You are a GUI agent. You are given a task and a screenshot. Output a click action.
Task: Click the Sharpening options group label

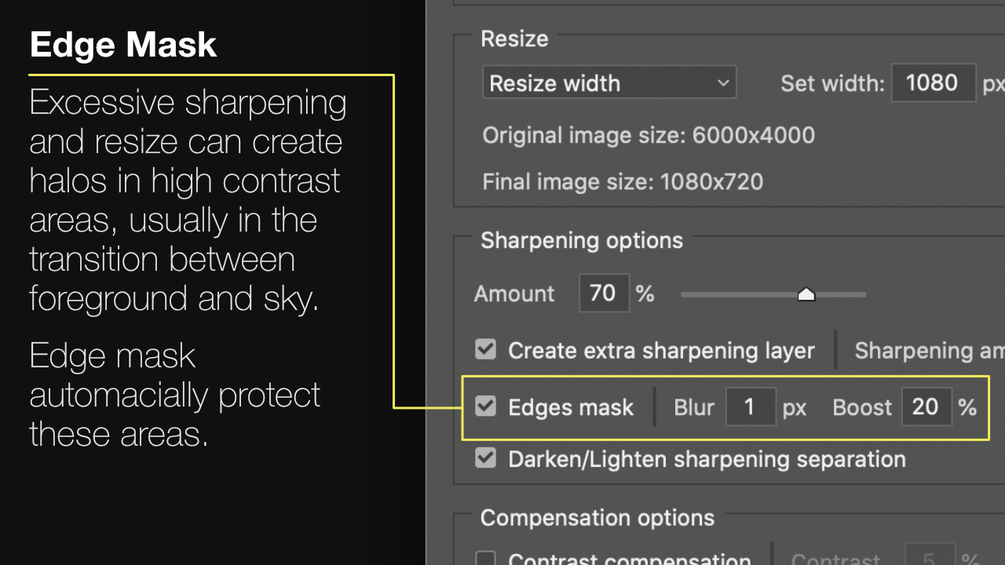click(x=581, y=241)
